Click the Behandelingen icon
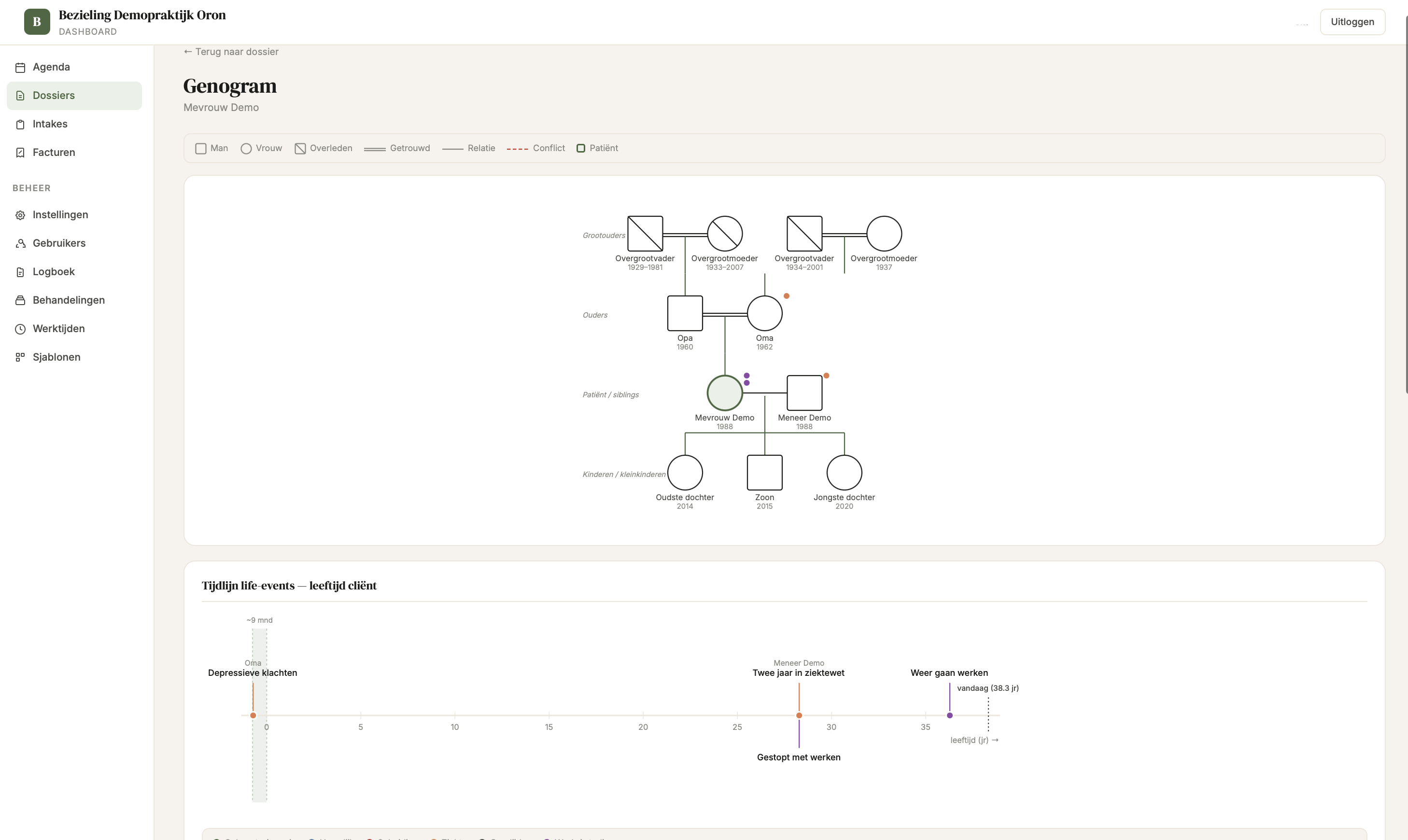The image size is (1408, 840). [x=20, y=301]
